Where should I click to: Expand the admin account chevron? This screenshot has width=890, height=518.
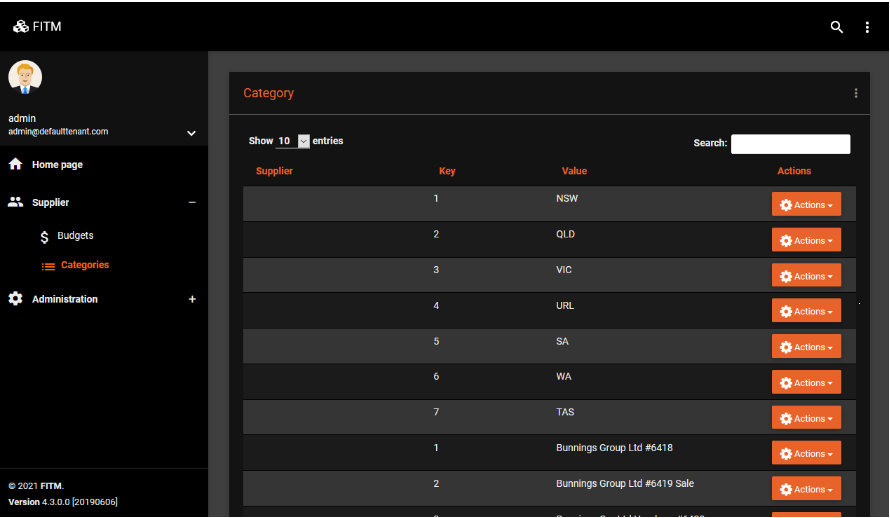click(x=191, y=133)
